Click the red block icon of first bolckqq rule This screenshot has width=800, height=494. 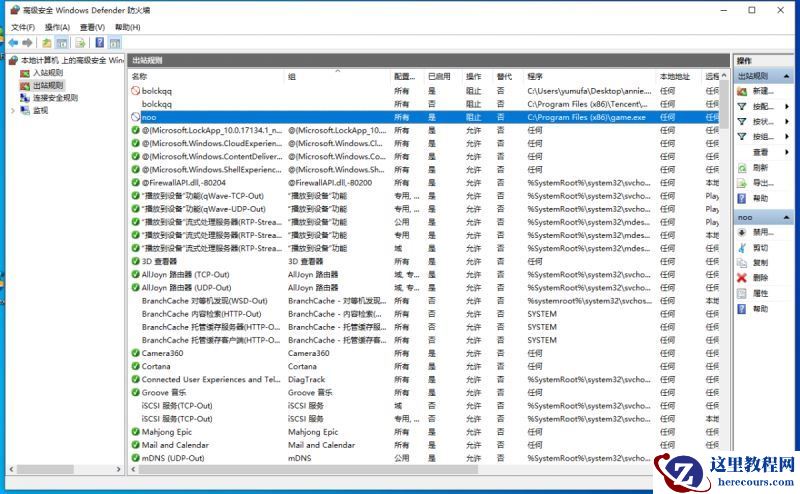(x=135, y=91)
